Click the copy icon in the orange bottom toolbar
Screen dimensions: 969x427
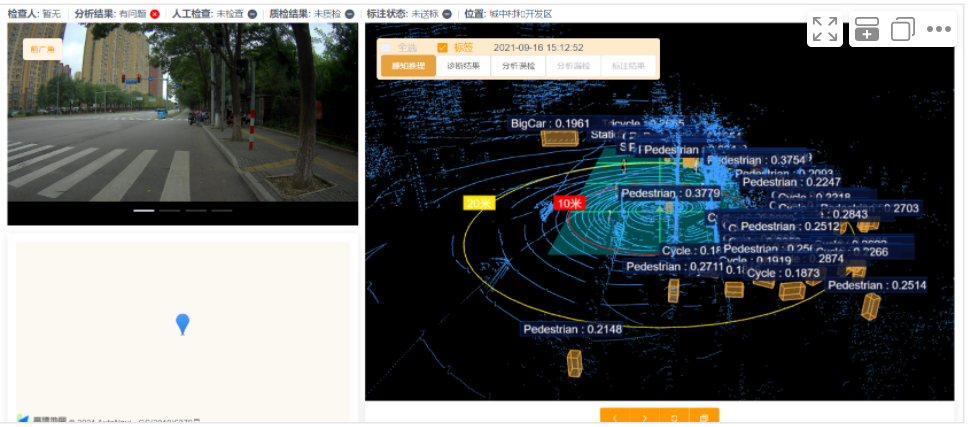[704, 418]
